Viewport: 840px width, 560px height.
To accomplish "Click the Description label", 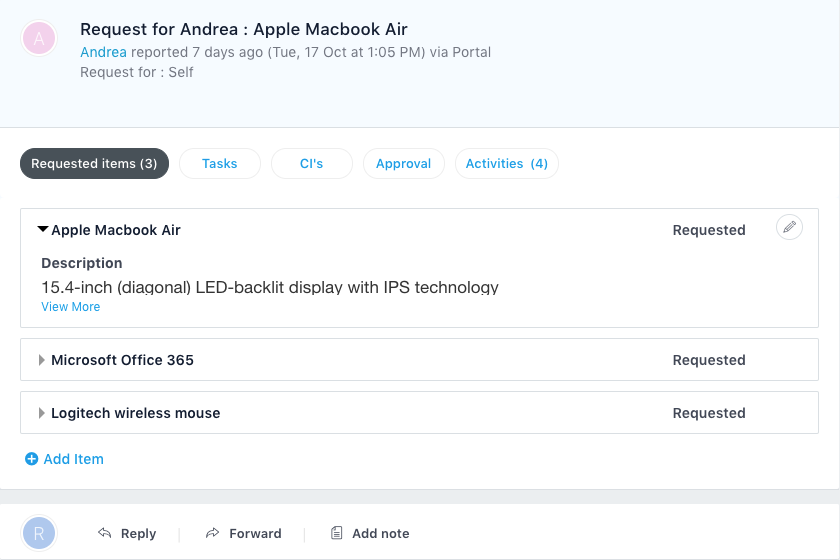I will 82,263.
